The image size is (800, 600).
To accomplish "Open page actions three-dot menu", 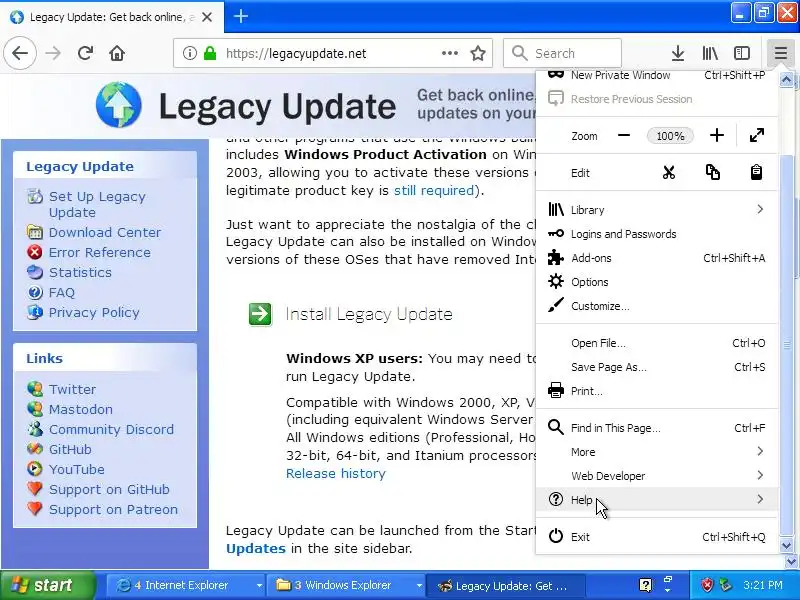I will point(449,53).
